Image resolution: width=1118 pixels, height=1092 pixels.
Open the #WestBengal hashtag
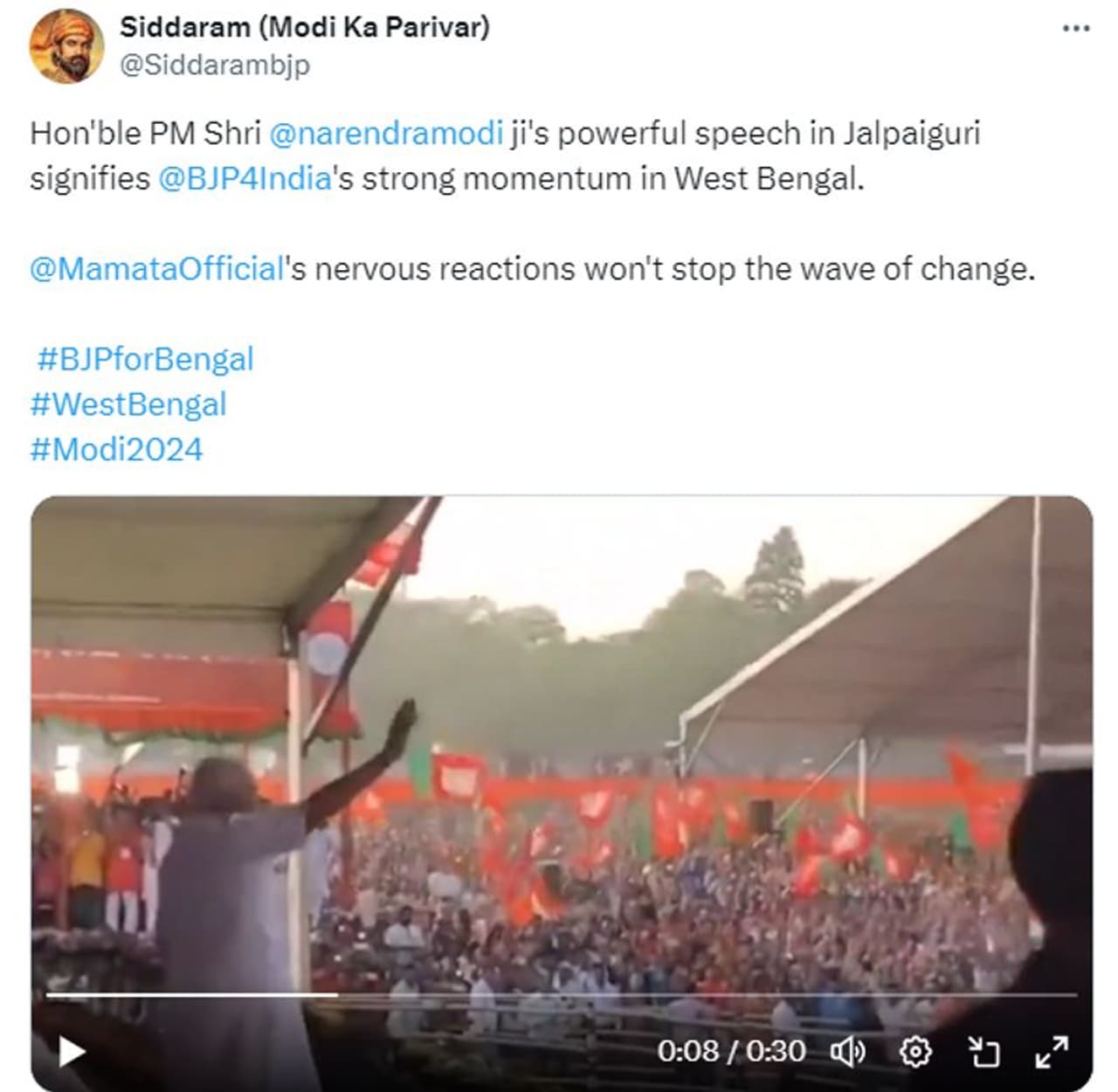(128, 404)
